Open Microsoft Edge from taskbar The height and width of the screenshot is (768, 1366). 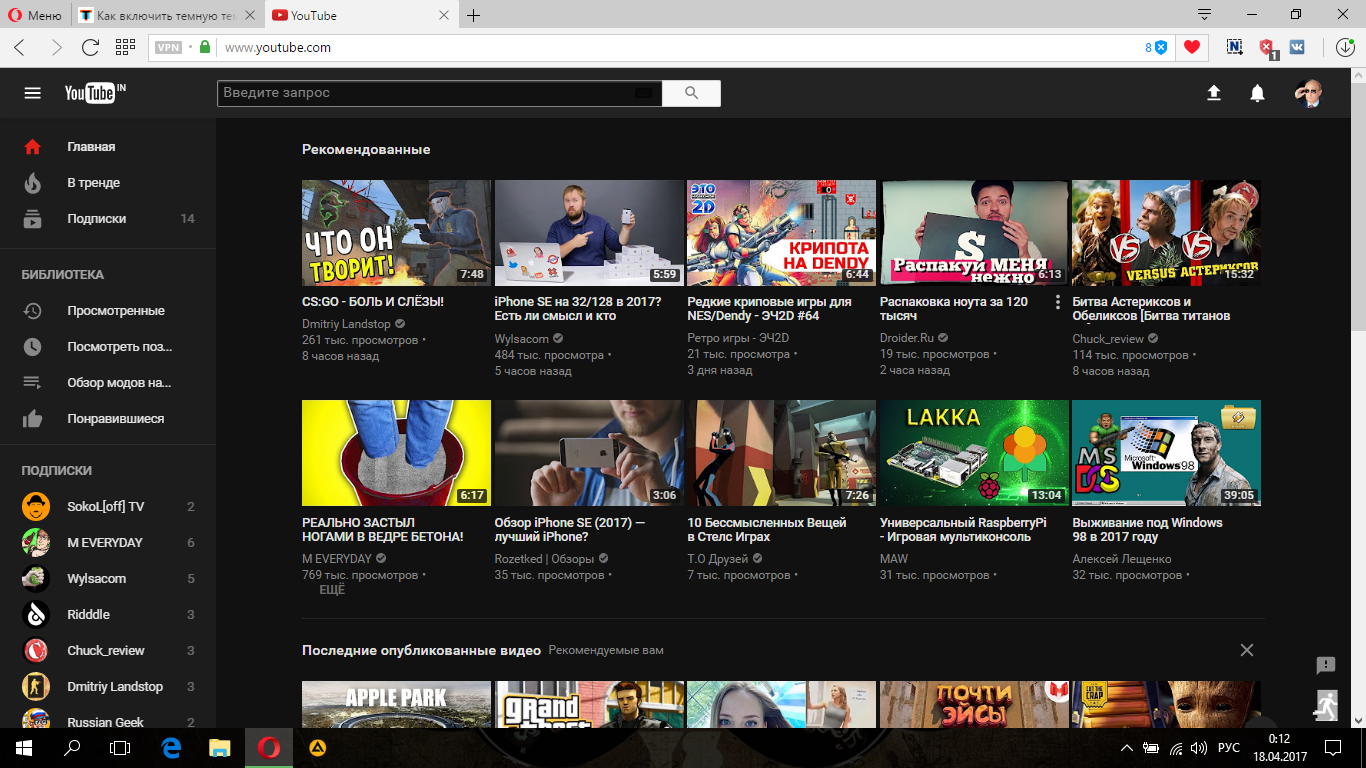coord(171,748)
